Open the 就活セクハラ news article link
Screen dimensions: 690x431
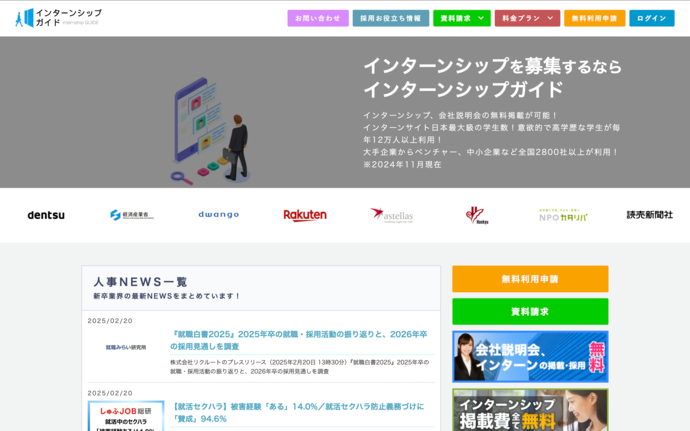point(298,412)
